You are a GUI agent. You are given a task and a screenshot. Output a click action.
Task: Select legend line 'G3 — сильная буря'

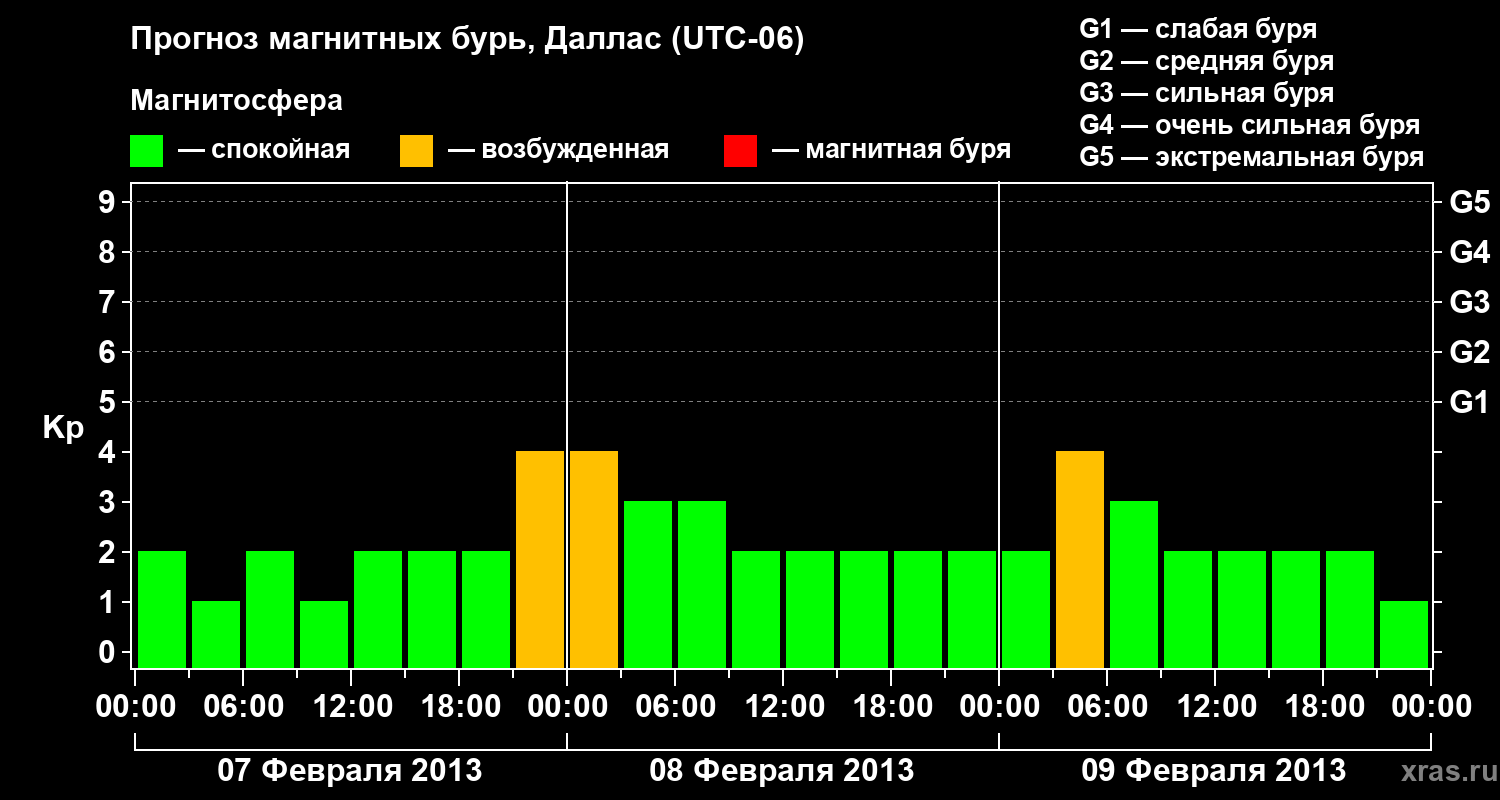tap(1207, 93)
